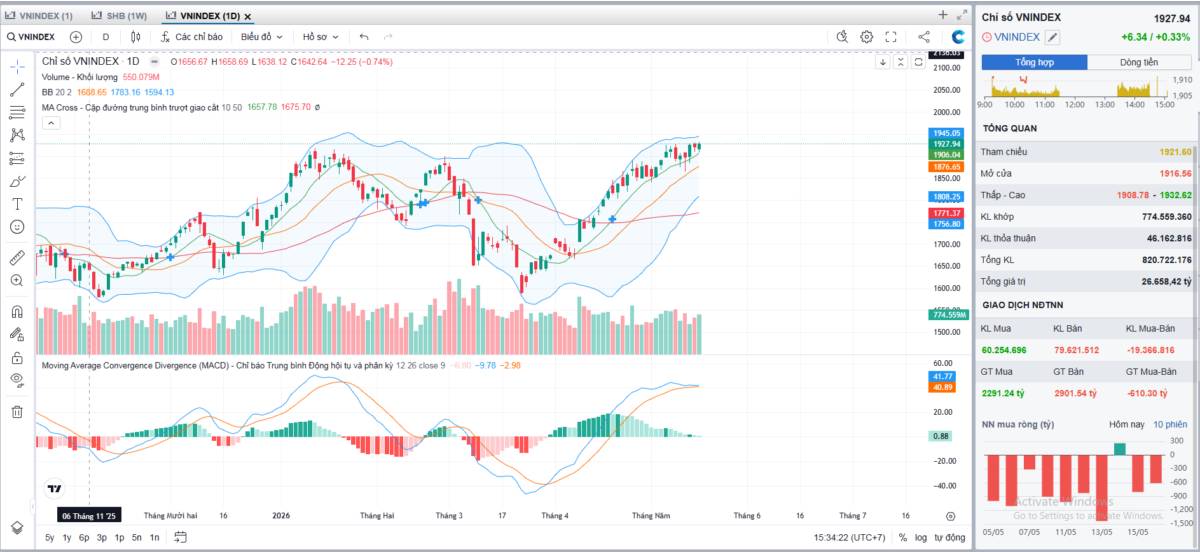Viewport: 1200px width, 552px height.
Task: Close the VNINDEX (1D) tab
Action: point(248,17)
